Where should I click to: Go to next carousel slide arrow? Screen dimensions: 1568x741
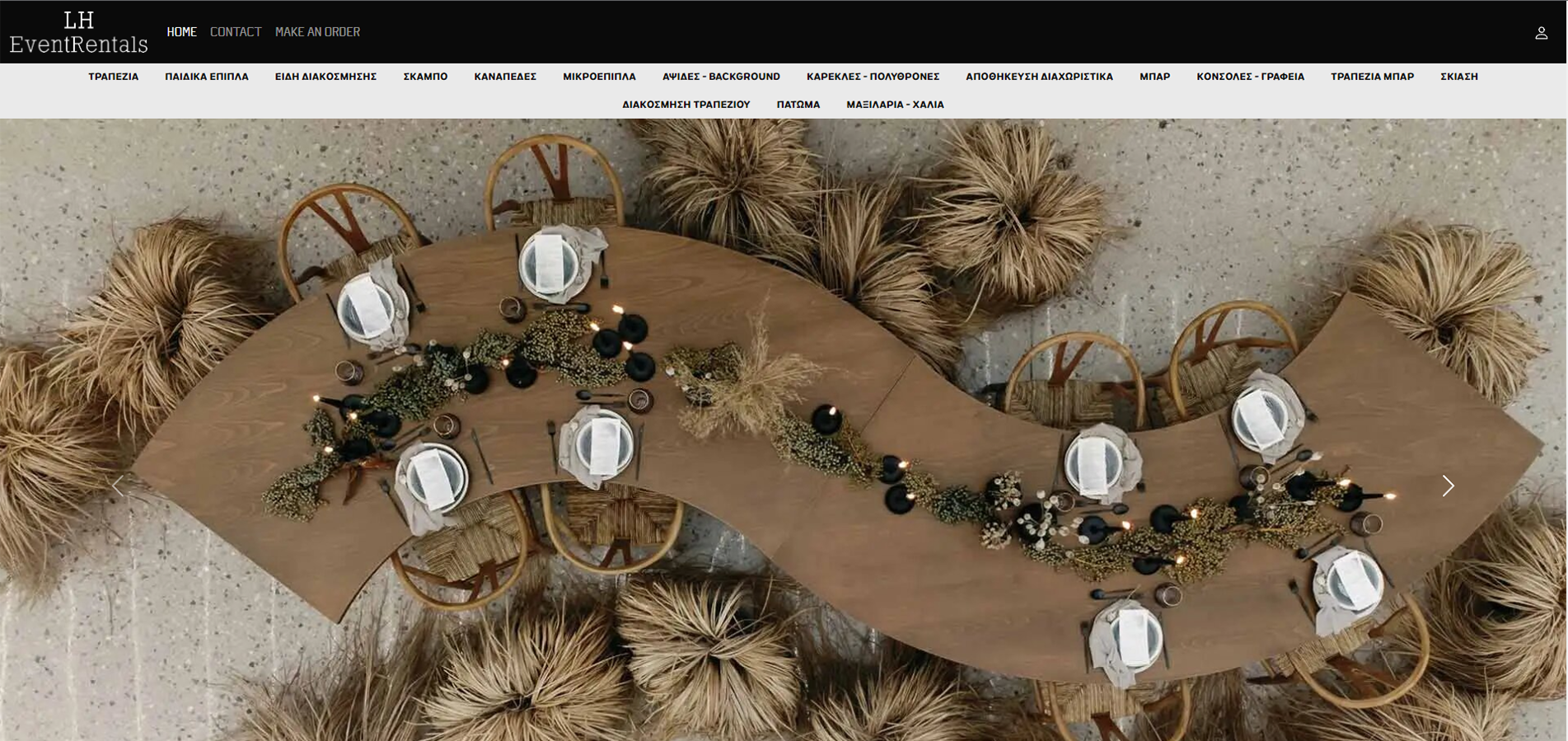tap(1449, 486)
